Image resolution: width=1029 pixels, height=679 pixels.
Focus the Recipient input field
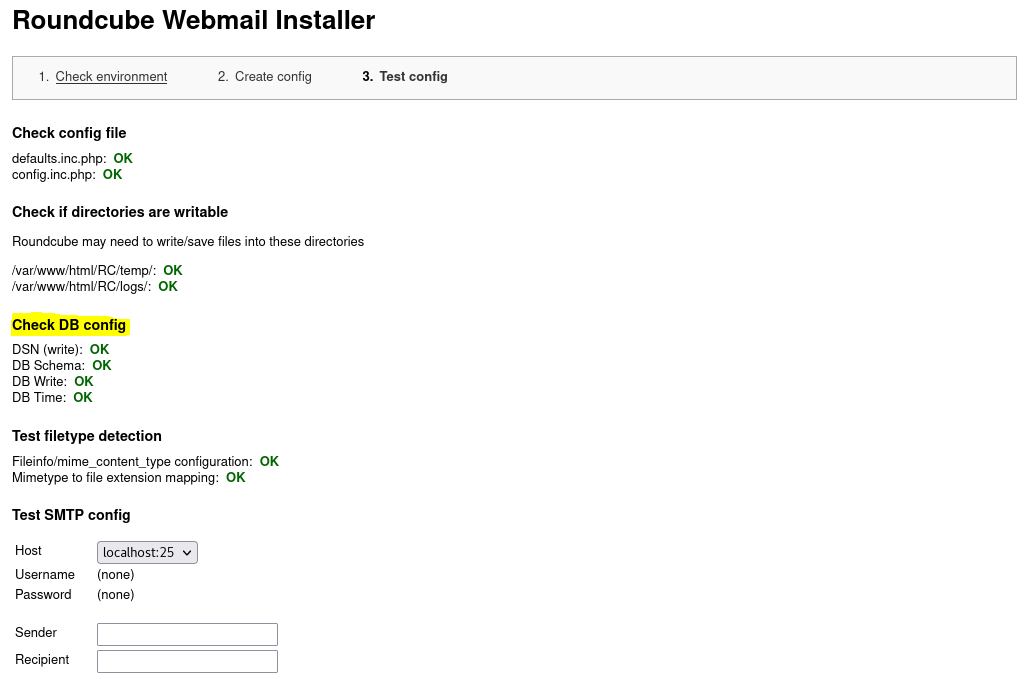tap(187, 661)
